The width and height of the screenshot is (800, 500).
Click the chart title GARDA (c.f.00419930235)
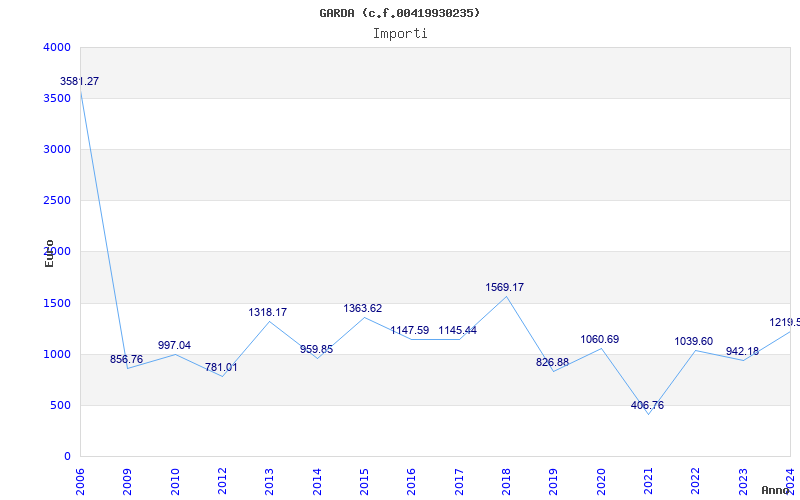click(399, 13)
